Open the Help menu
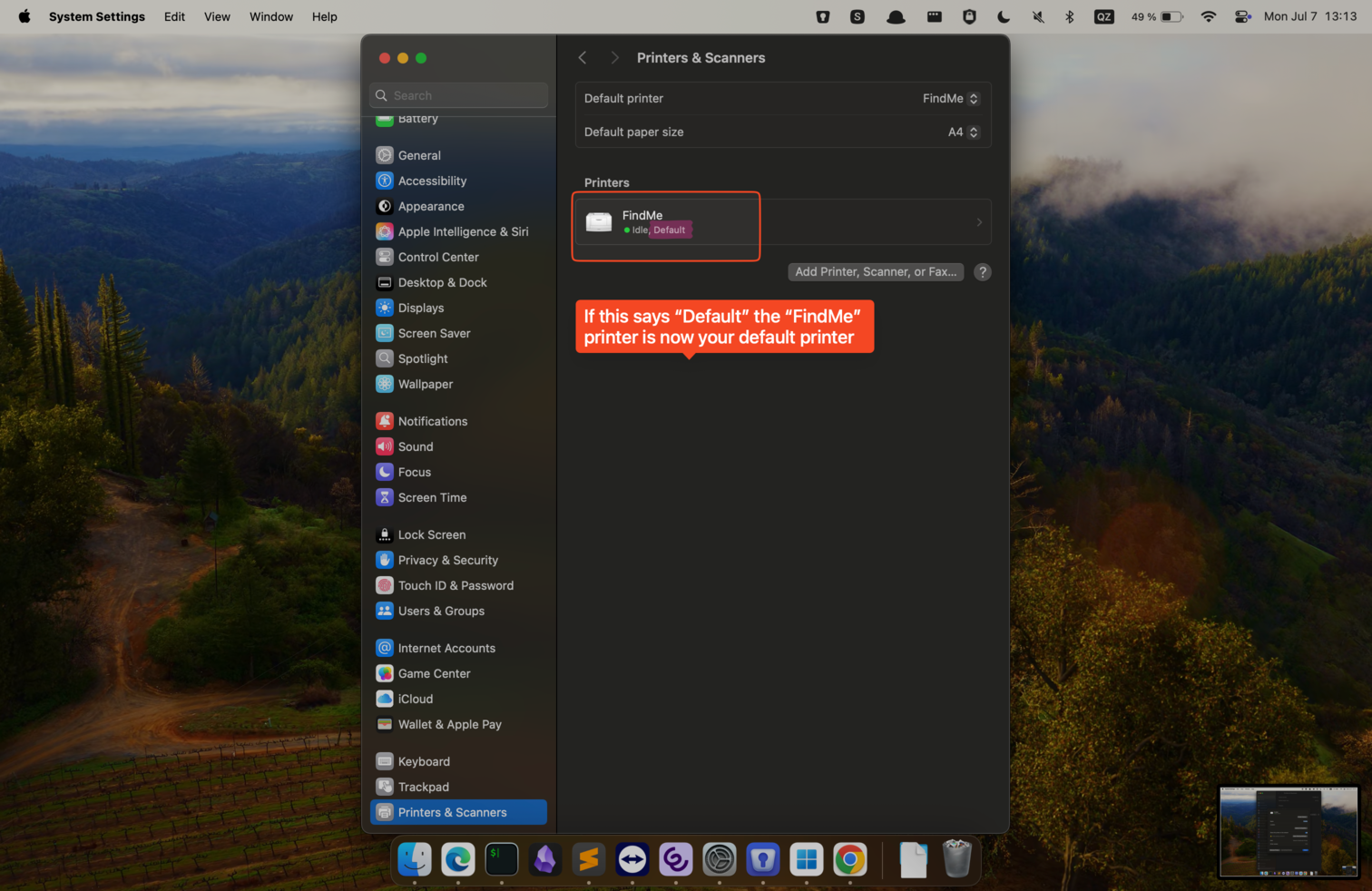Screen dimensions: 1372x891 [x=324, y=16]
